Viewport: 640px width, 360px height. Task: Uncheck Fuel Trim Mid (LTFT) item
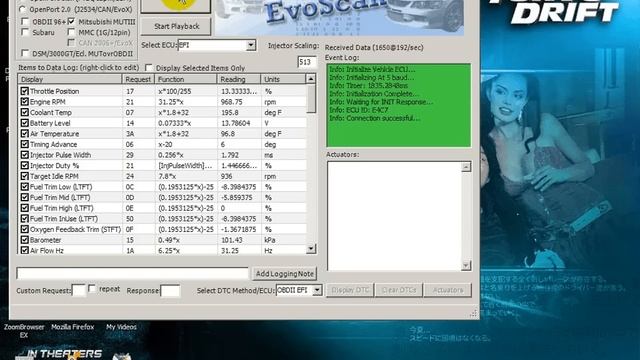pos(24,197)
